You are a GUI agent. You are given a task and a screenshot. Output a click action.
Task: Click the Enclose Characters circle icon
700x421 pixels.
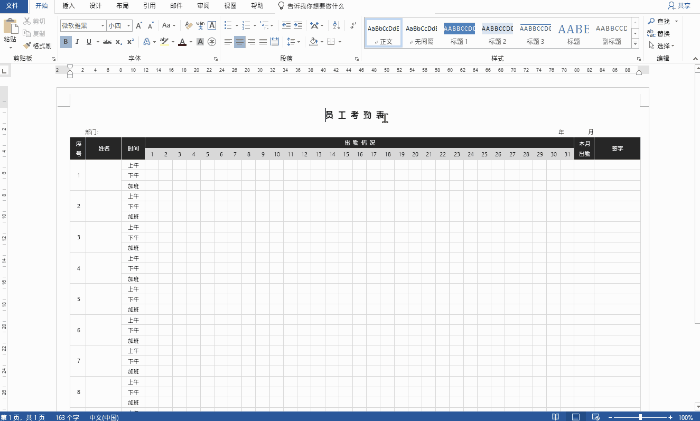pos(212,42)
